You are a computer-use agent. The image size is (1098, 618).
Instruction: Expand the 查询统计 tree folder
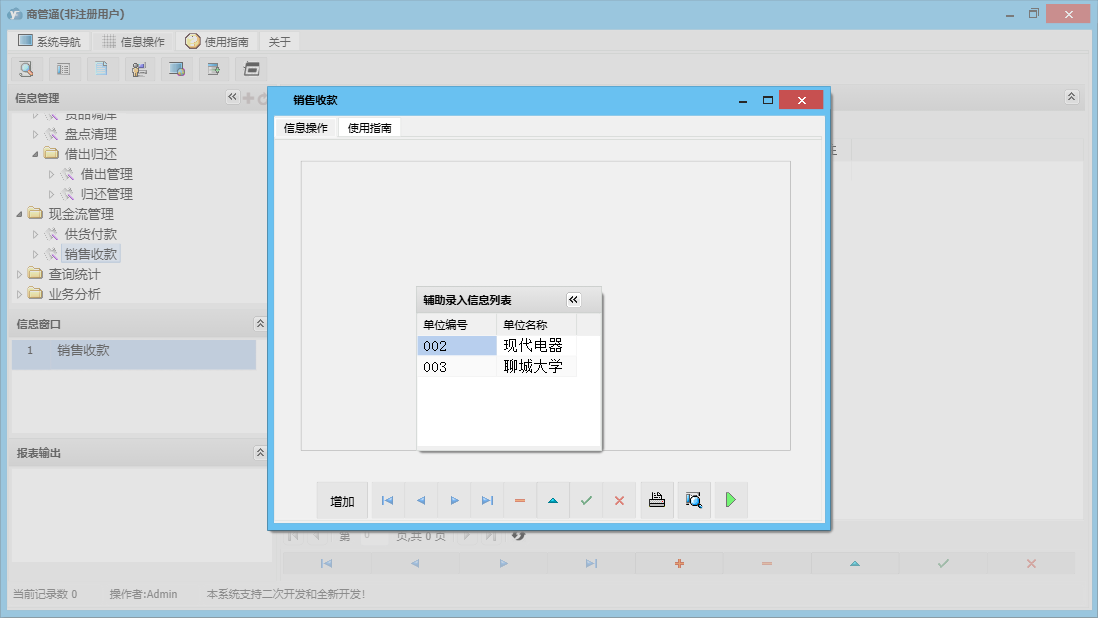coord(19,274)
